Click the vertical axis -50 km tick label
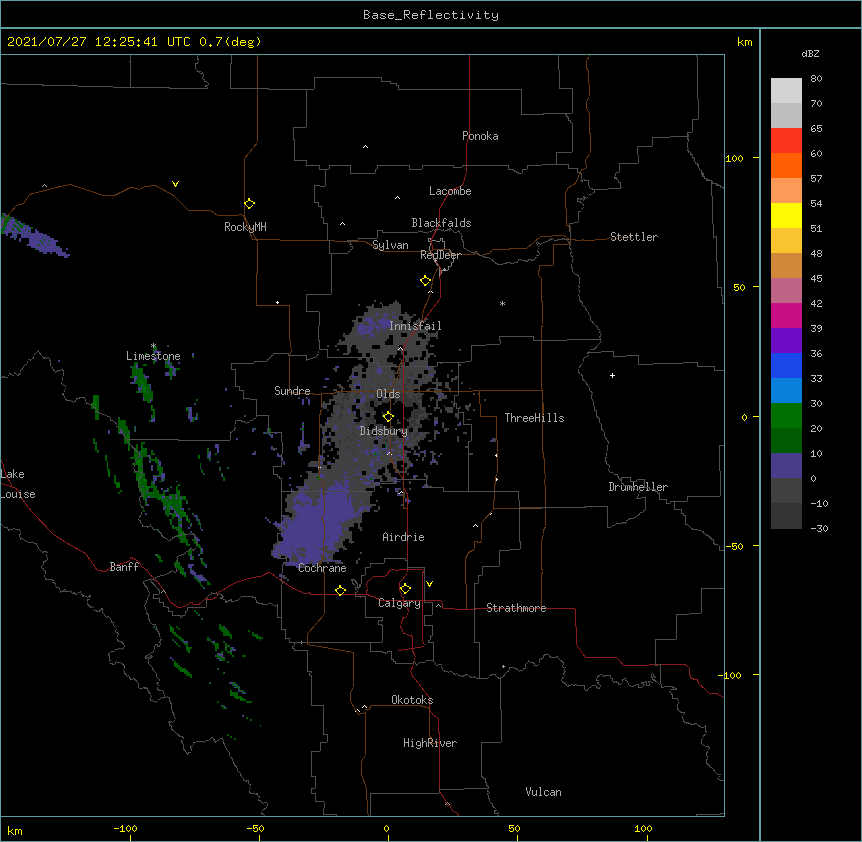 click(734, 546)
